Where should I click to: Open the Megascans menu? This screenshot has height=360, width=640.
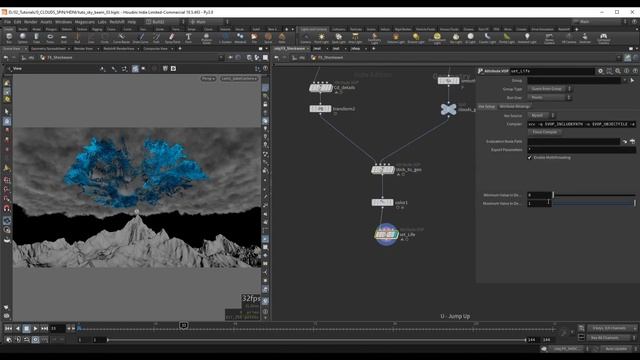[x=84, y=22]
